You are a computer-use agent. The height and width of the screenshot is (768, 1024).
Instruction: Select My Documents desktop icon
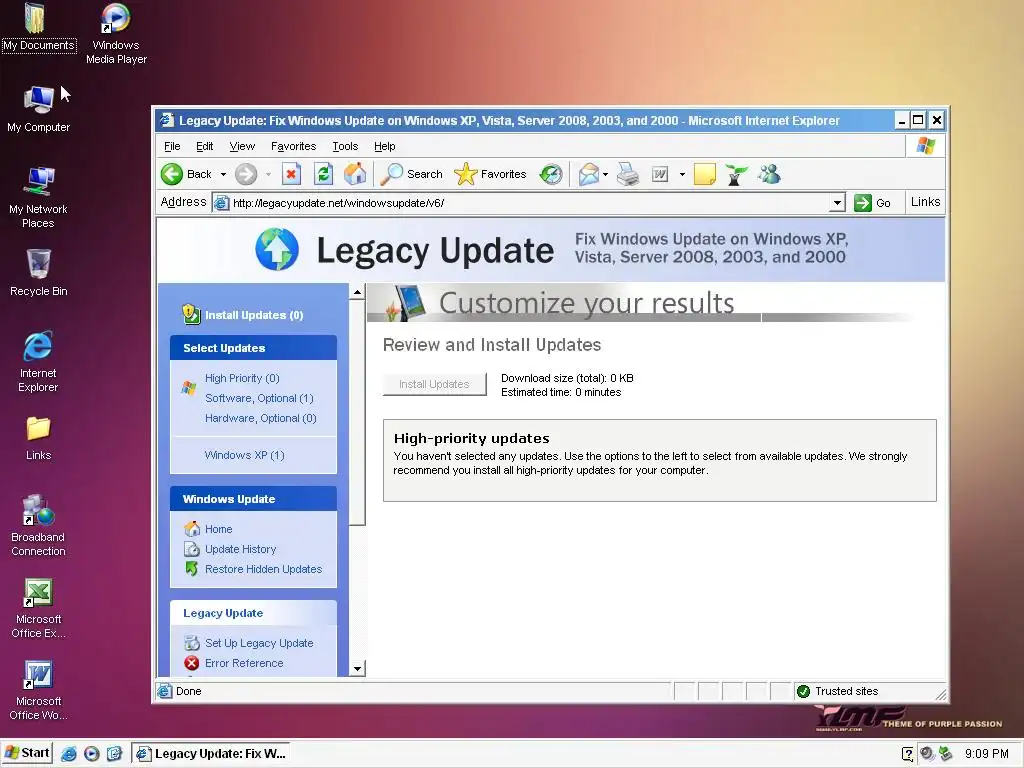(39, 28)
